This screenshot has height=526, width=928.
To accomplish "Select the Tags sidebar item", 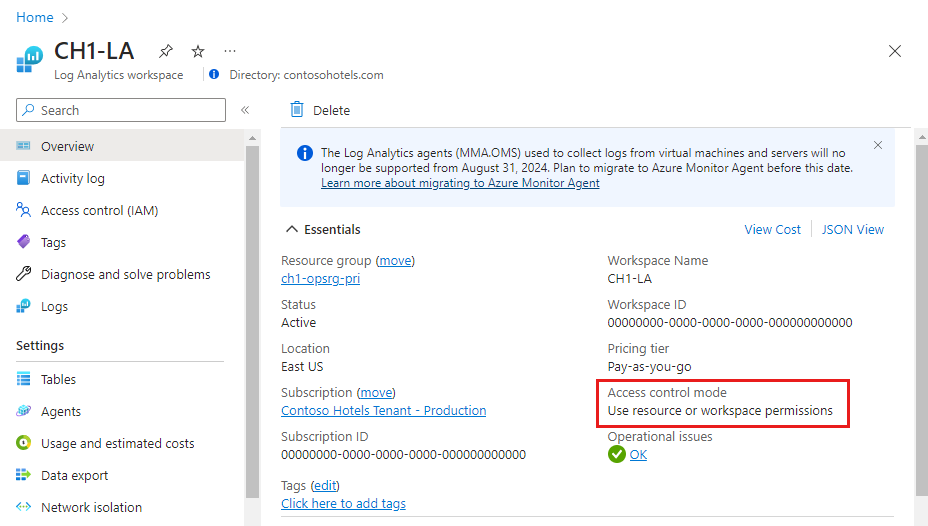I will click(53, 242).
